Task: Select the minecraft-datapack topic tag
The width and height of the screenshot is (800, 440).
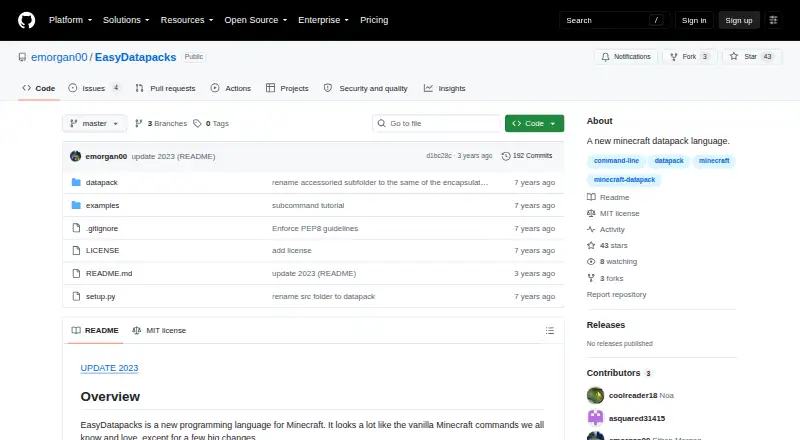Action: (x=624, y=180)
